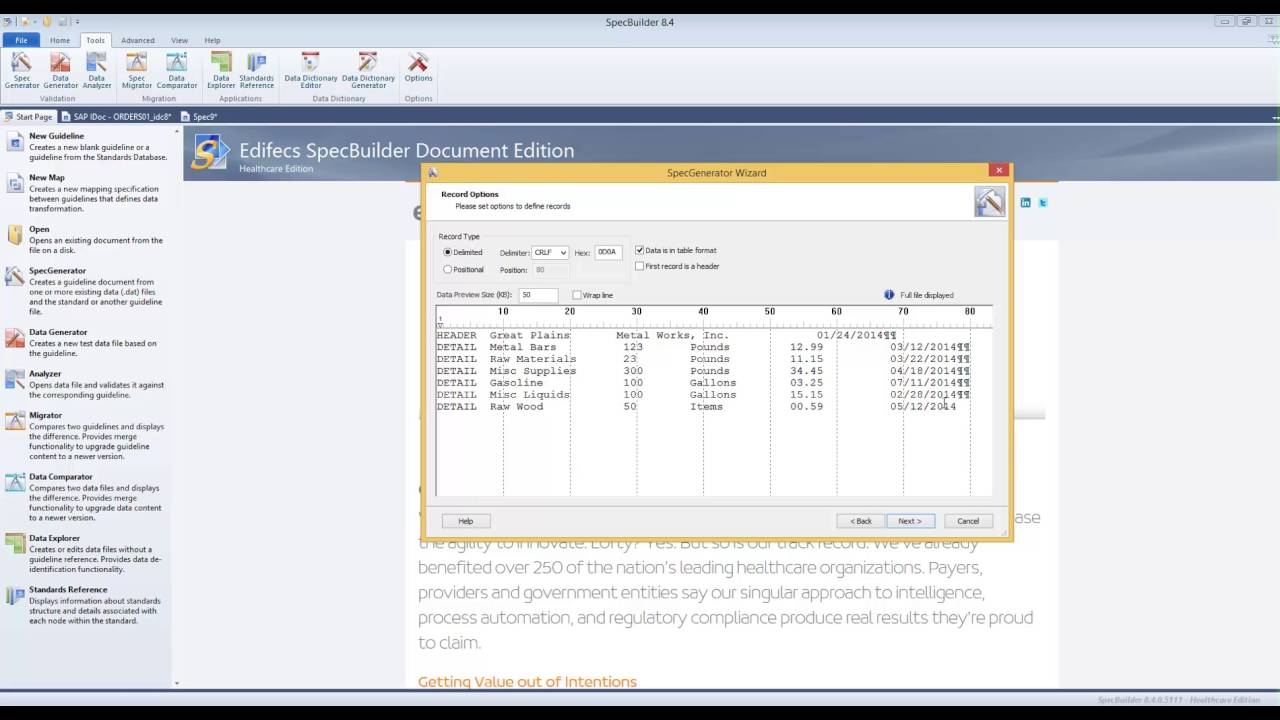The width and height of the screenshot is (1280, 720).
Task: Open Options from the ribbon
Action: (x=418, y=68)
